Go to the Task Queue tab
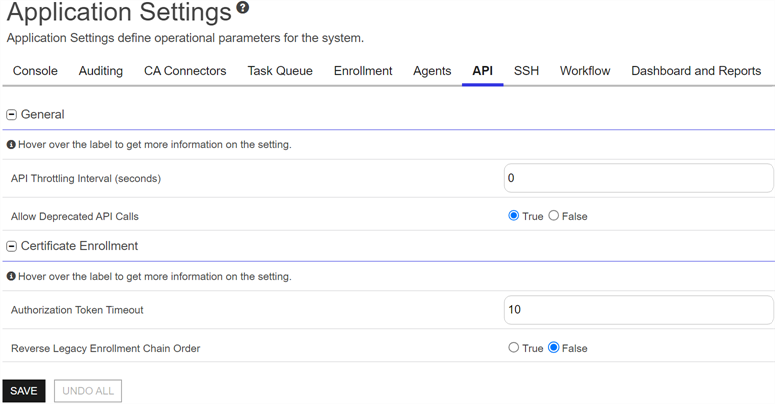Image resolution: width=775 pixels, height=404 pixels. coord(280,71)
